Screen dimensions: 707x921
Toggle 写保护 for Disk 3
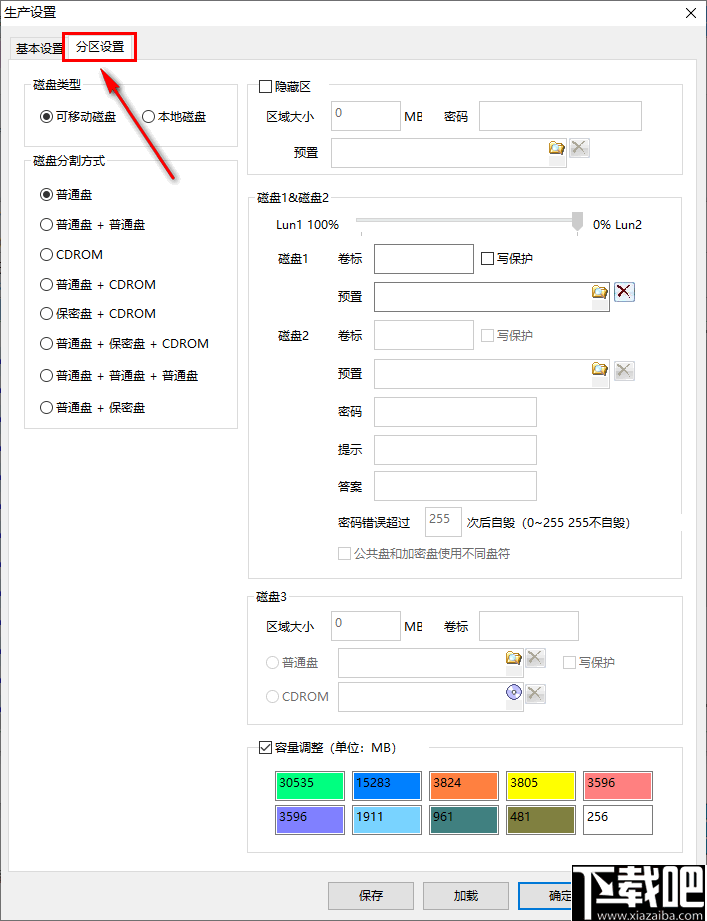click(569, 663)
